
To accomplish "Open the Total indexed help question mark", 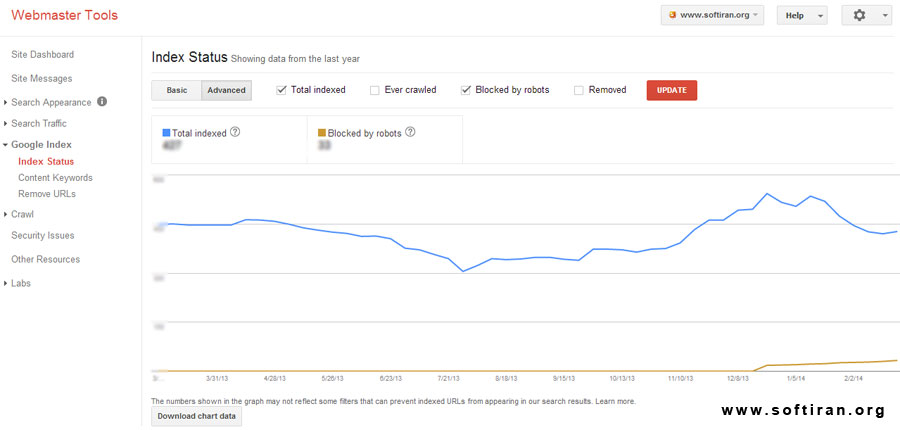I will click(x=235, y=131).
